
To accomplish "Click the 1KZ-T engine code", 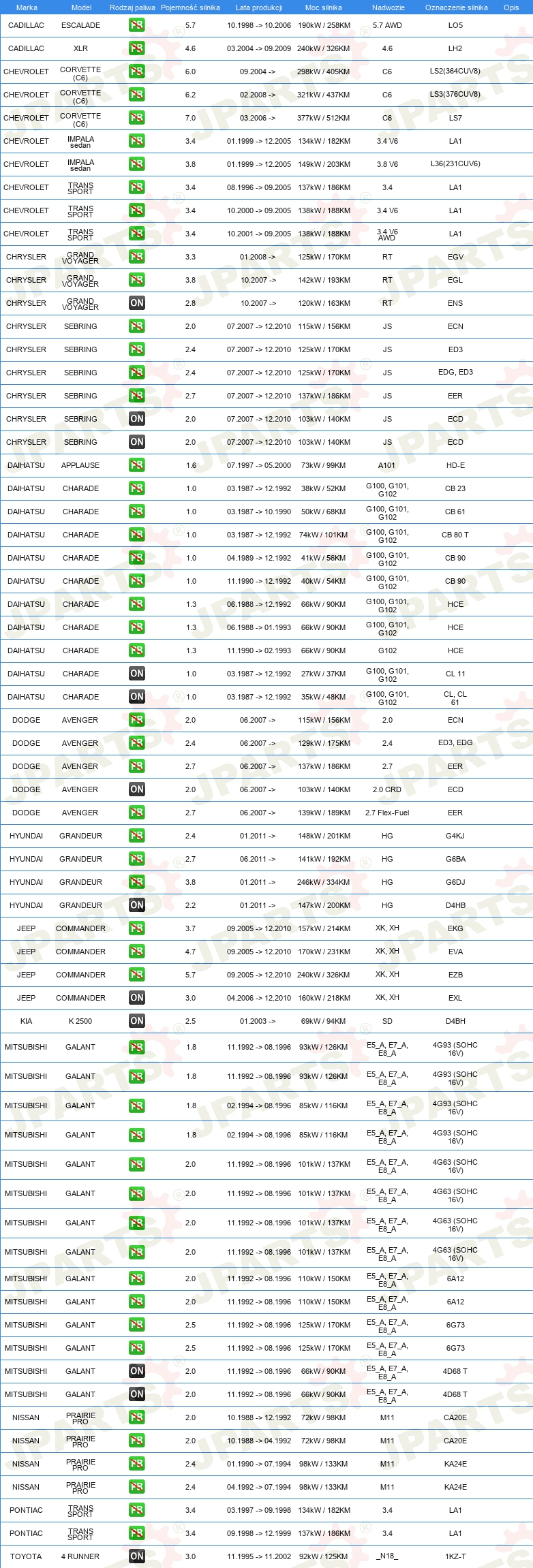I will 455,1556.
